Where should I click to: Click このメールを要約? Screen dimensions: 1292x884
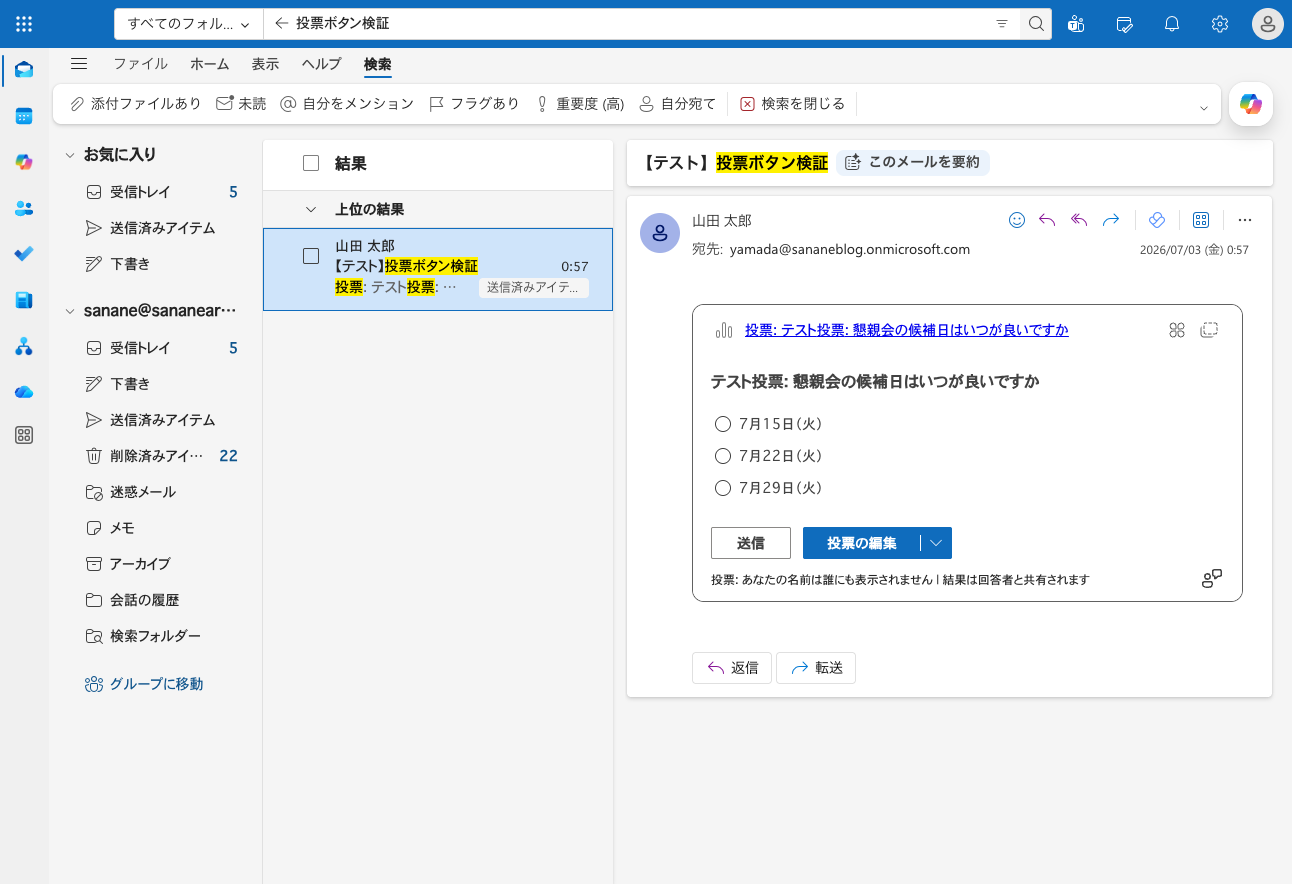click(x=913, y=162)
